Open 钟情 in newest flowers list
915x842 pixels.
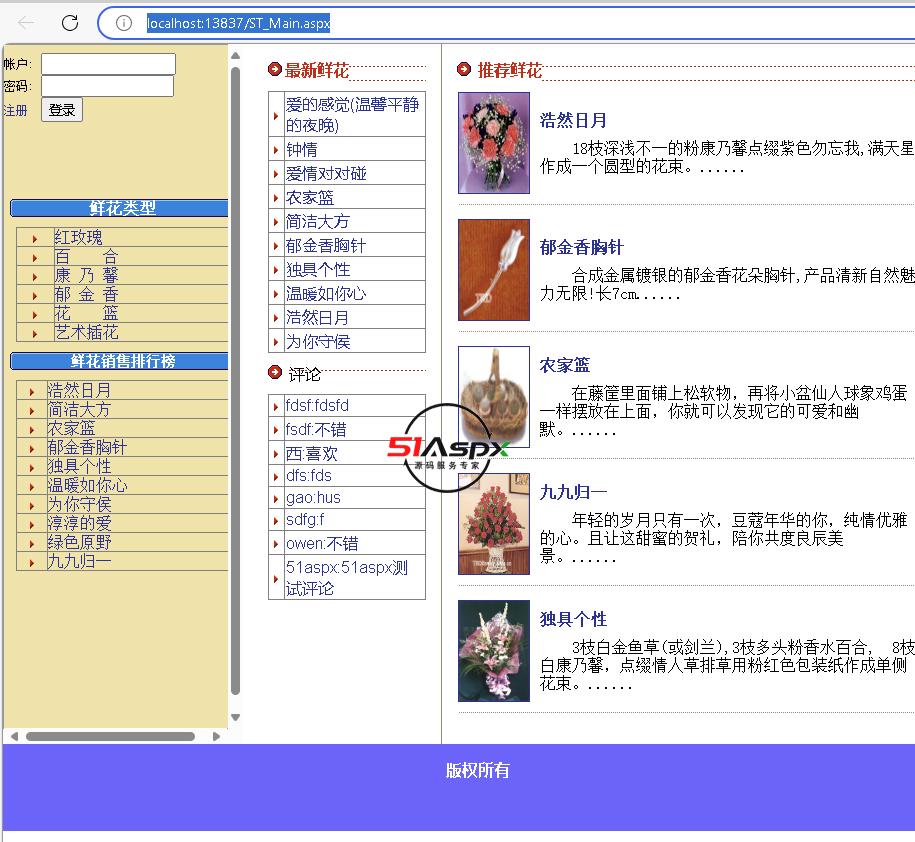click(302, 149)
